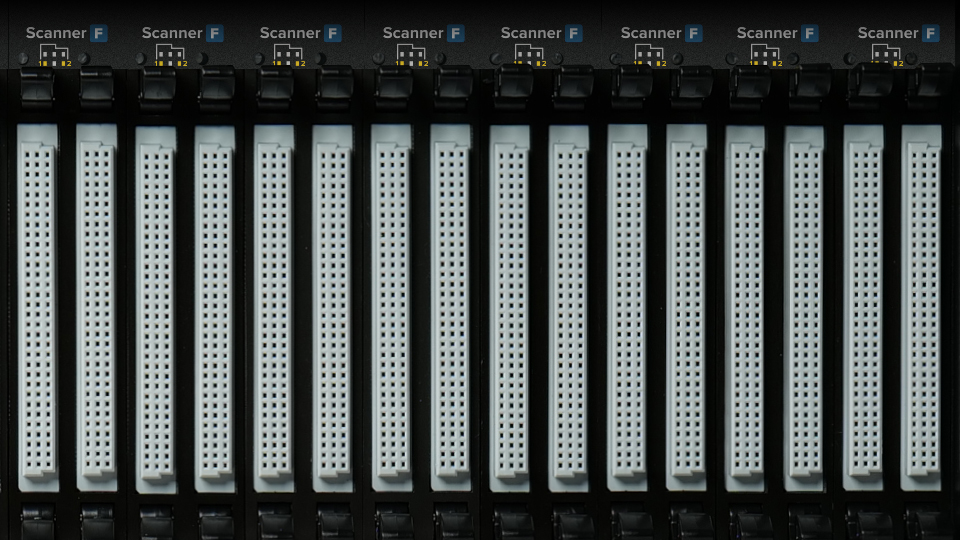Click the eighth module's "Scanner" label text
Image resolution: width=960 pixels, height=540 pixels.
click(888, 33)
